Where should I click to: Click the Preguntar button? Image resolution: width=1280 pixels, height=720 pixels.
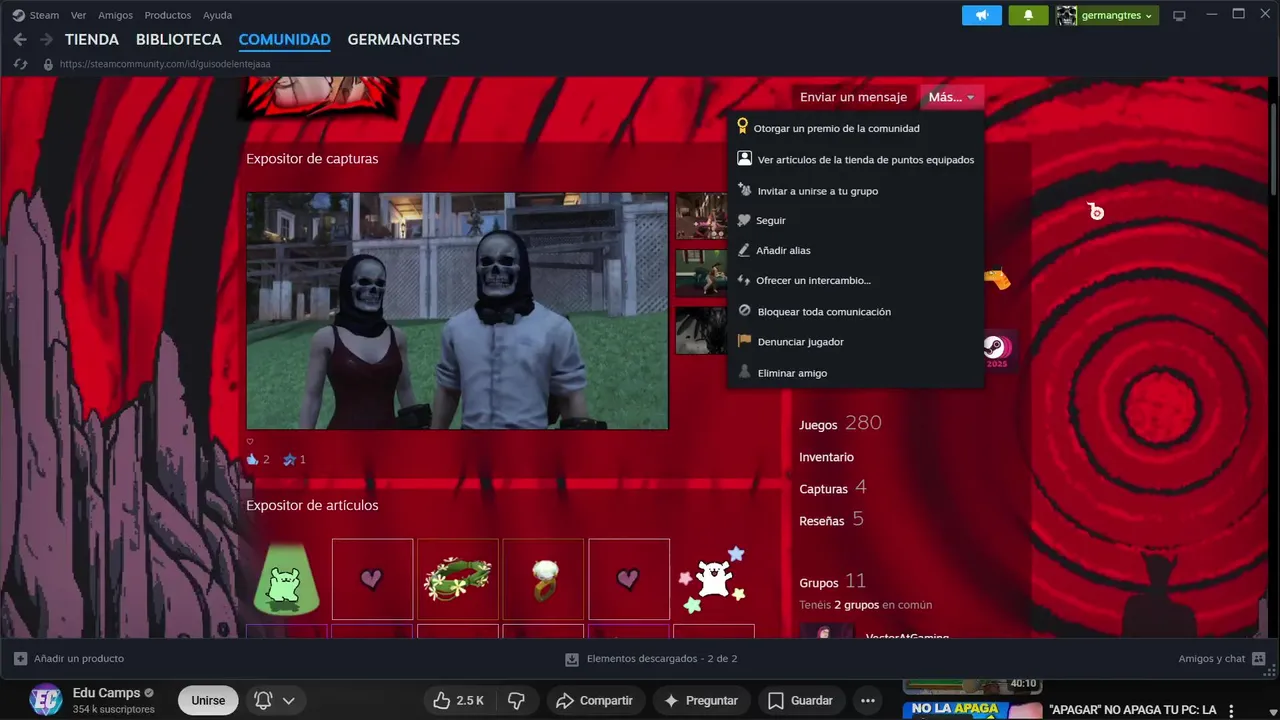click(x=700, y=700)
